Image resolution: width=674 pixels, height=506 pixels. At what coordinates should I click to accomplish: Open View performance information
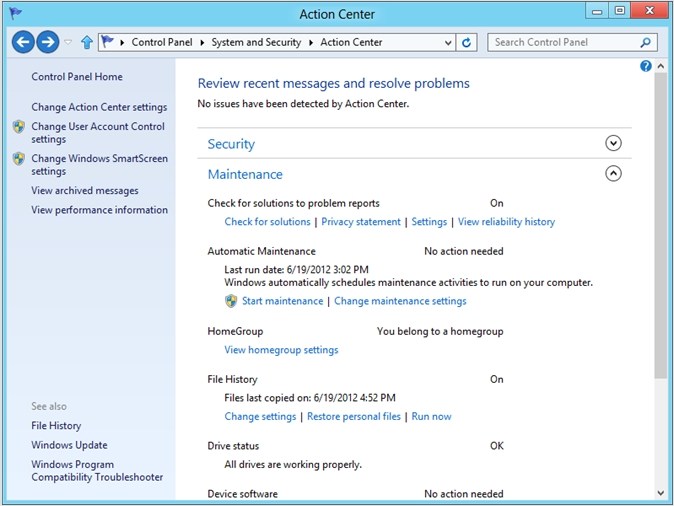coord(99,210)
